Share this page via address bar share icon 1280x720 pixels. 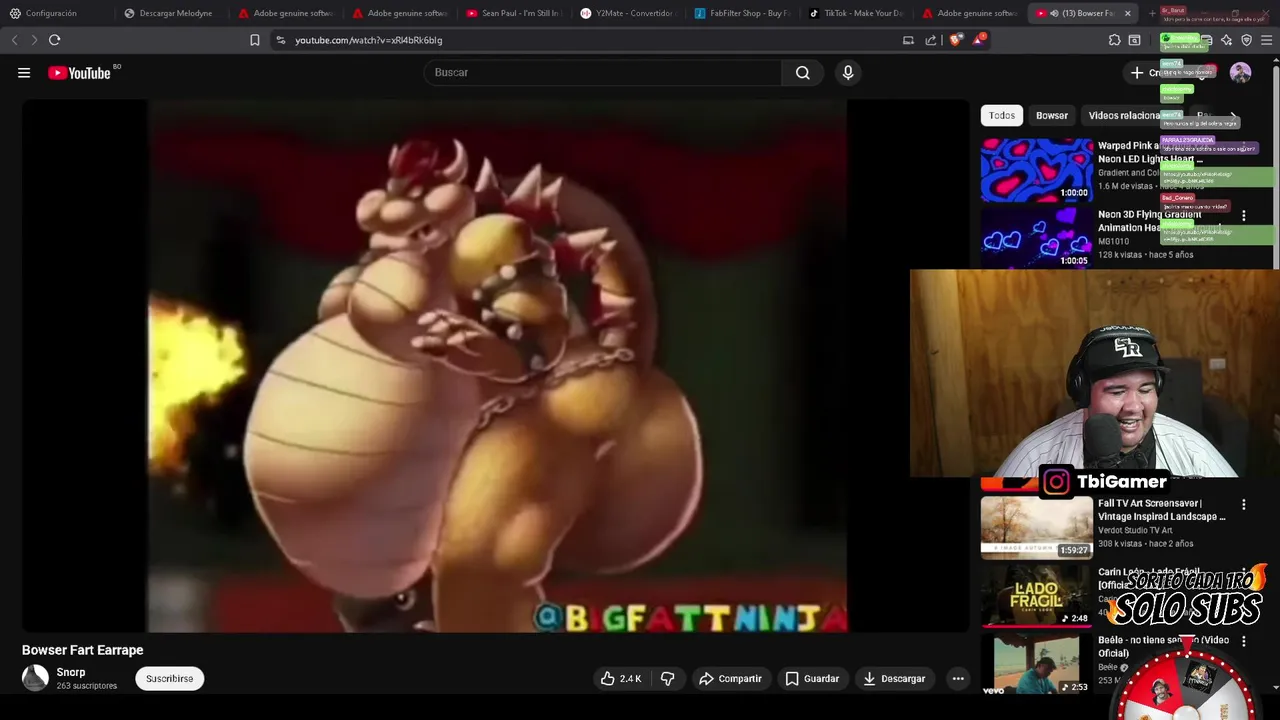pos(931,40)
